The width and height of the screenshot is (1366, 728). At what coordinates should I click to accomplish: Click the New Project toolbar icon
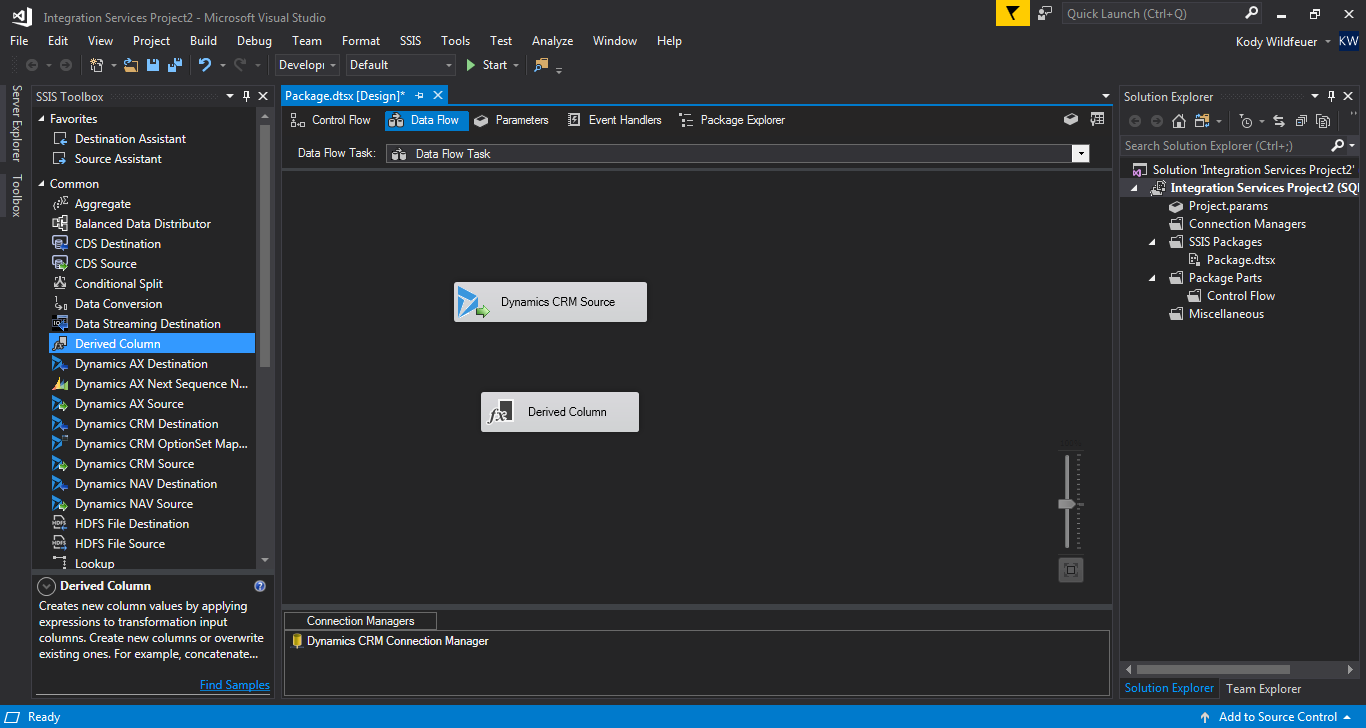pos(97,65)
